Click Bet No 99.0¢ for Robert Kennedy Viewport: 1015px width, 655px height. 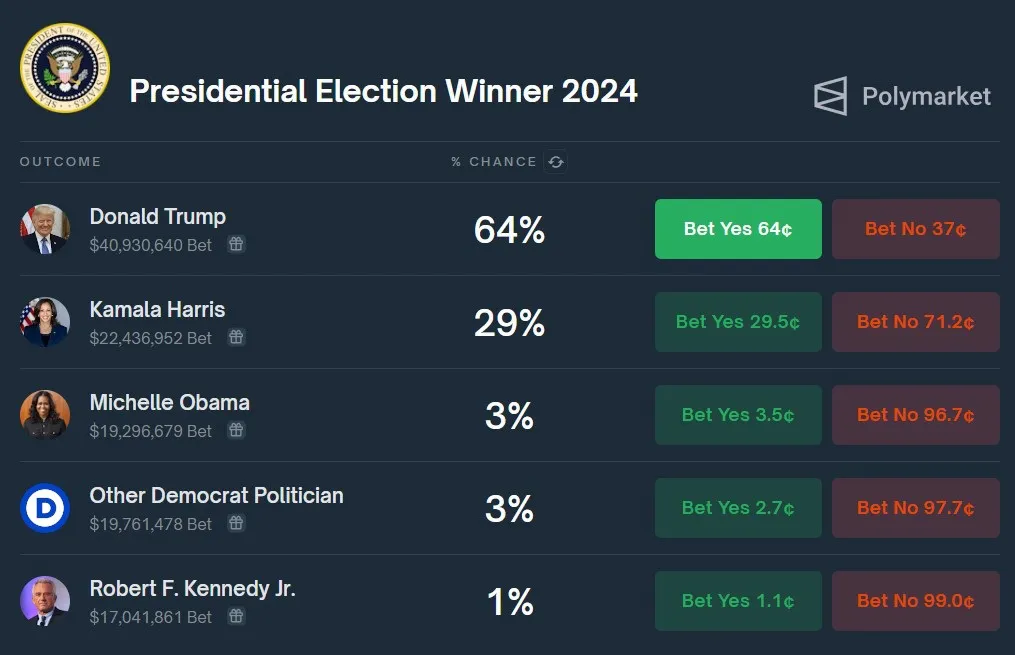point(915,601)
